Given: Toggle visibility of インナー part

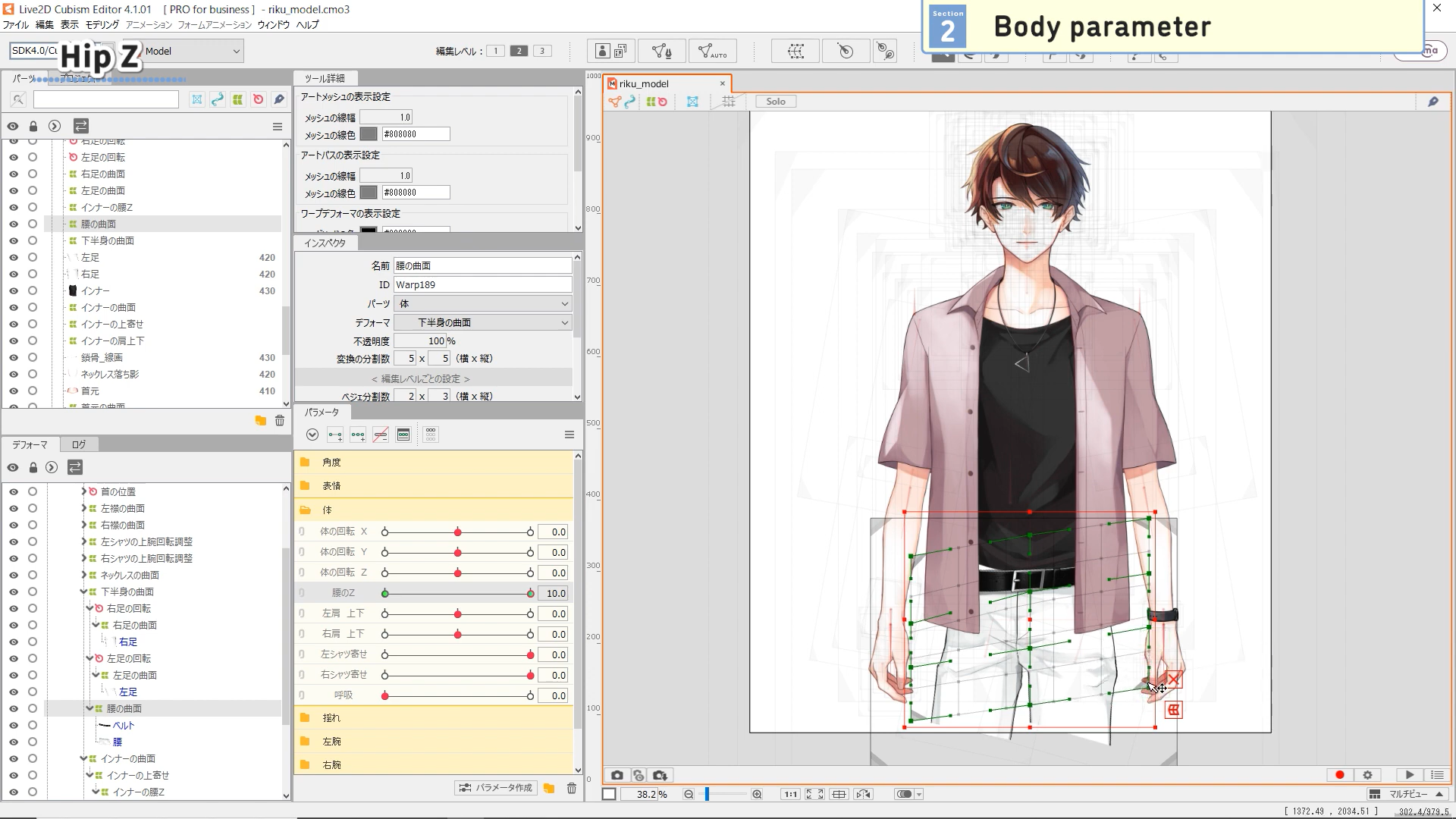Looking at the screenshot, I should point(14,291).
